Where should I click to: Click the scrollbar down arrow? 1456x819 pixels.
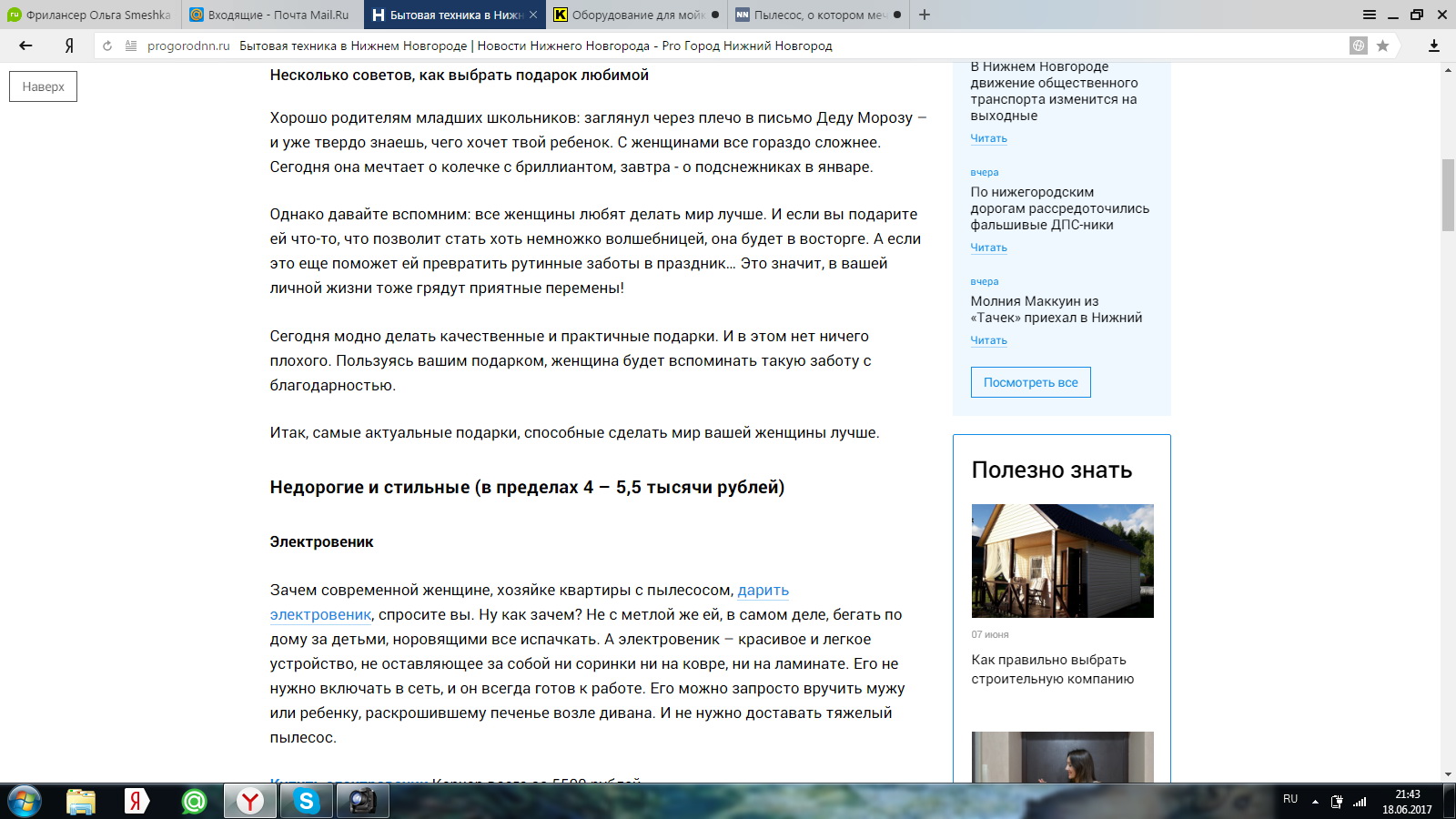pos(1448,775)
